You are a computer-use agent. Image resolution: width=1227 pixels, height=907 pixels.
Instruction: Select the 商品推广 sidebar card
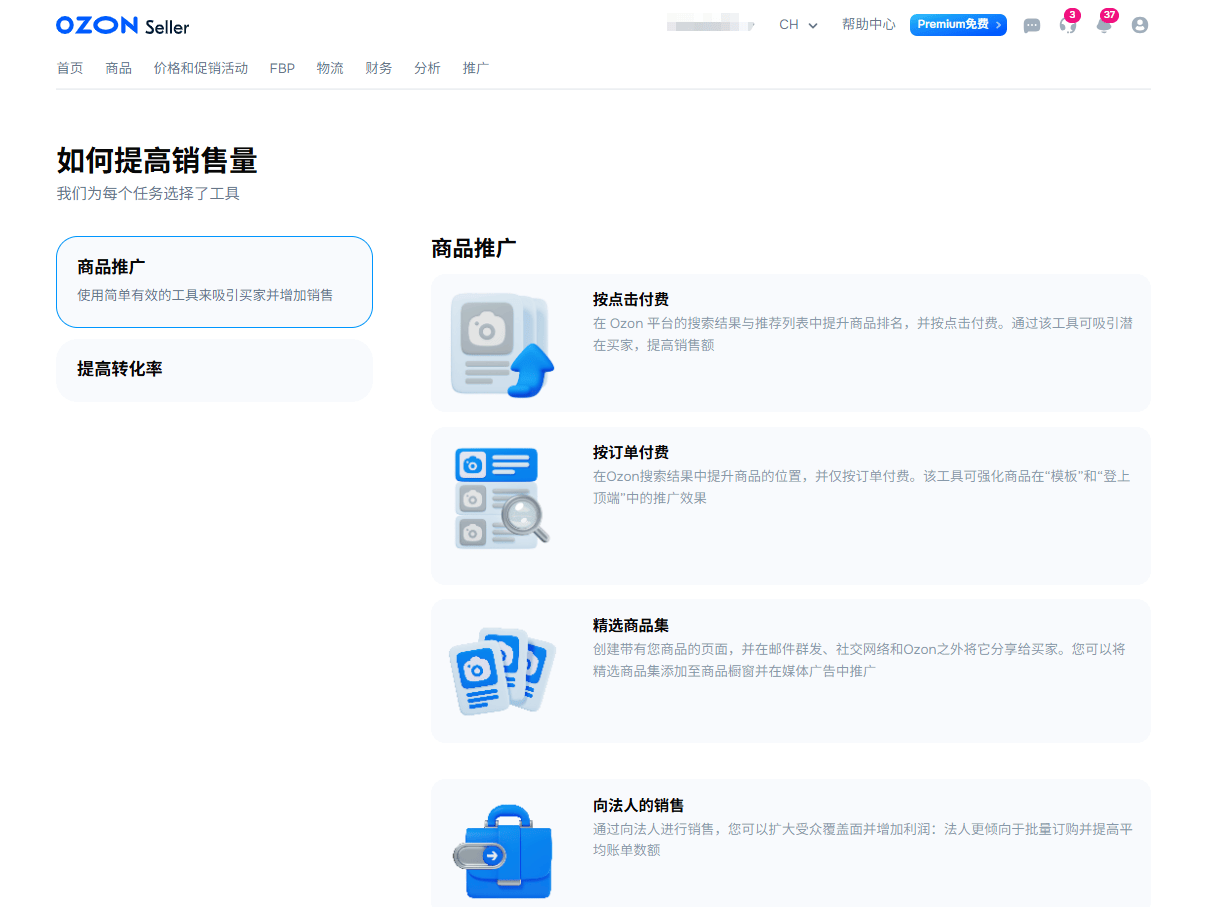(214, 282)
